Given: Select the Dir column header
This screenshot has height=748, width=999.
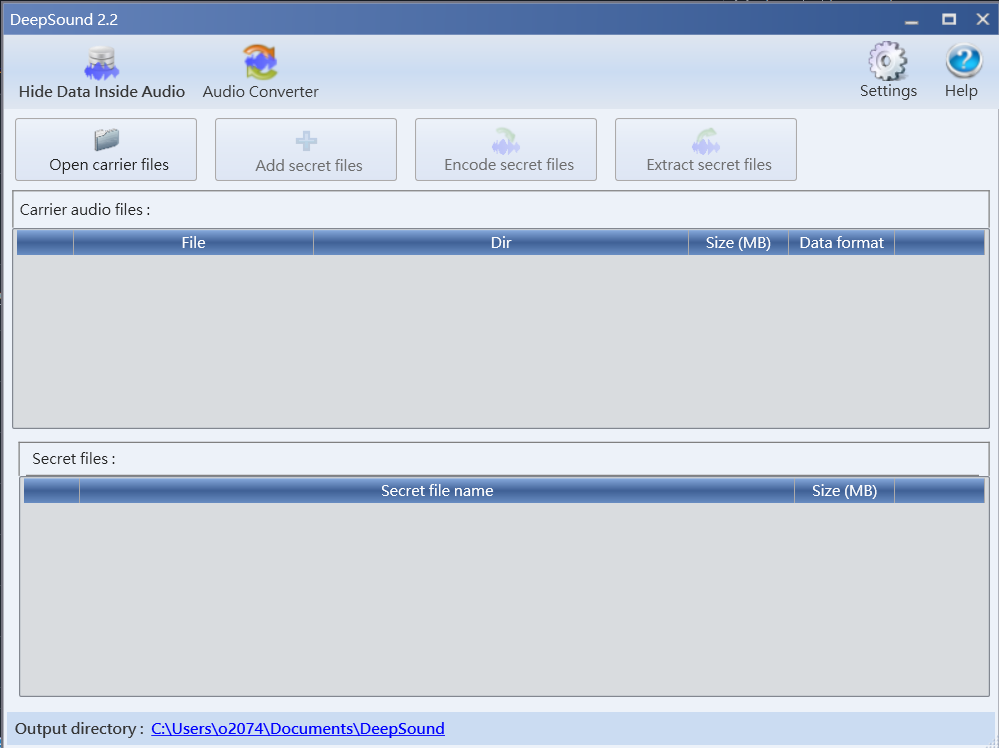Looking at the screenshot, I should point(501,243).
